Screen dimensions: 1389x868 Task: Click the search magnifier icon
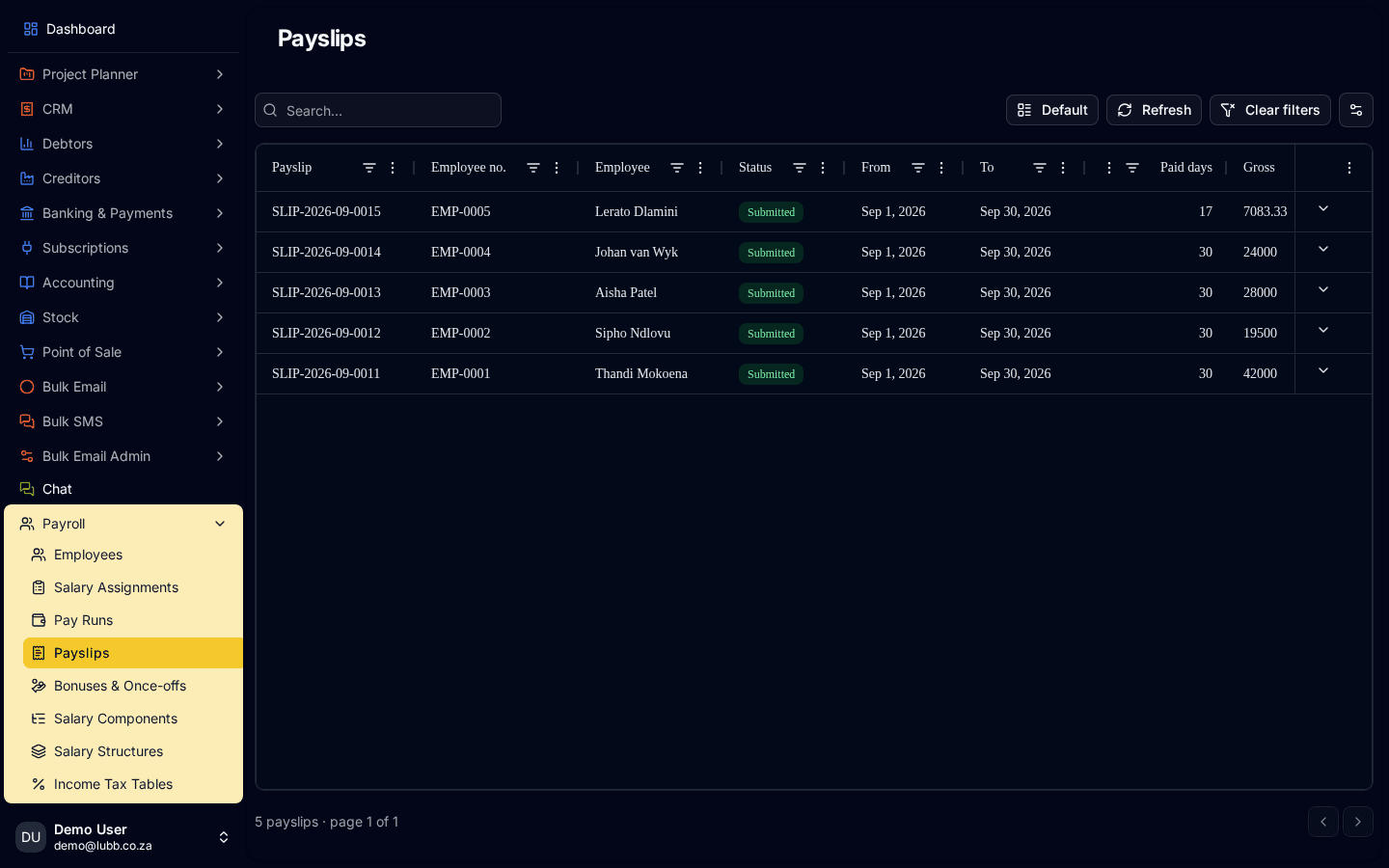pos(271,110)
